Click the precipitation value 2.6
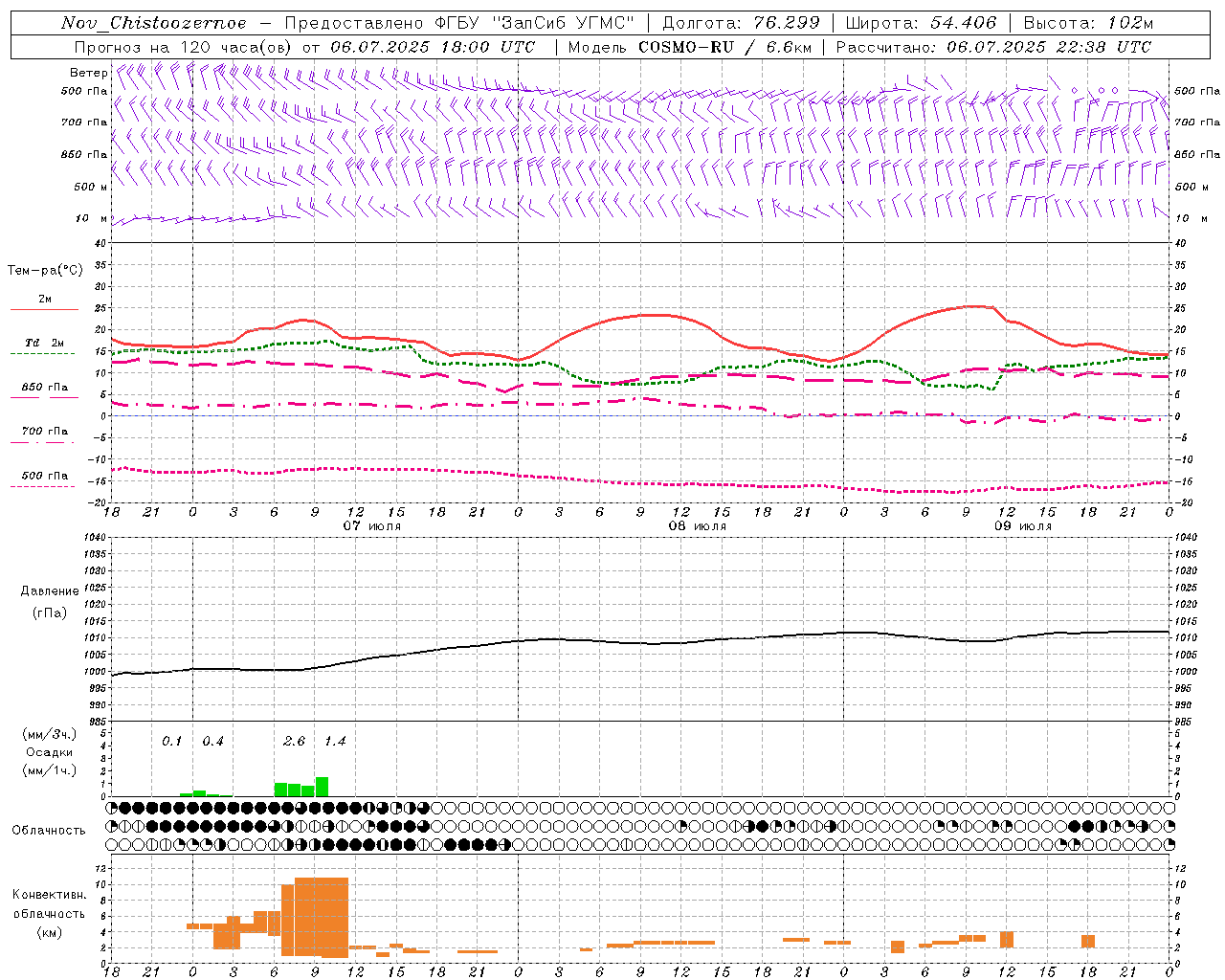Image resolution: width=1225 pixels, height=980 pixels. pyautogui.click(x=294, y=742)
